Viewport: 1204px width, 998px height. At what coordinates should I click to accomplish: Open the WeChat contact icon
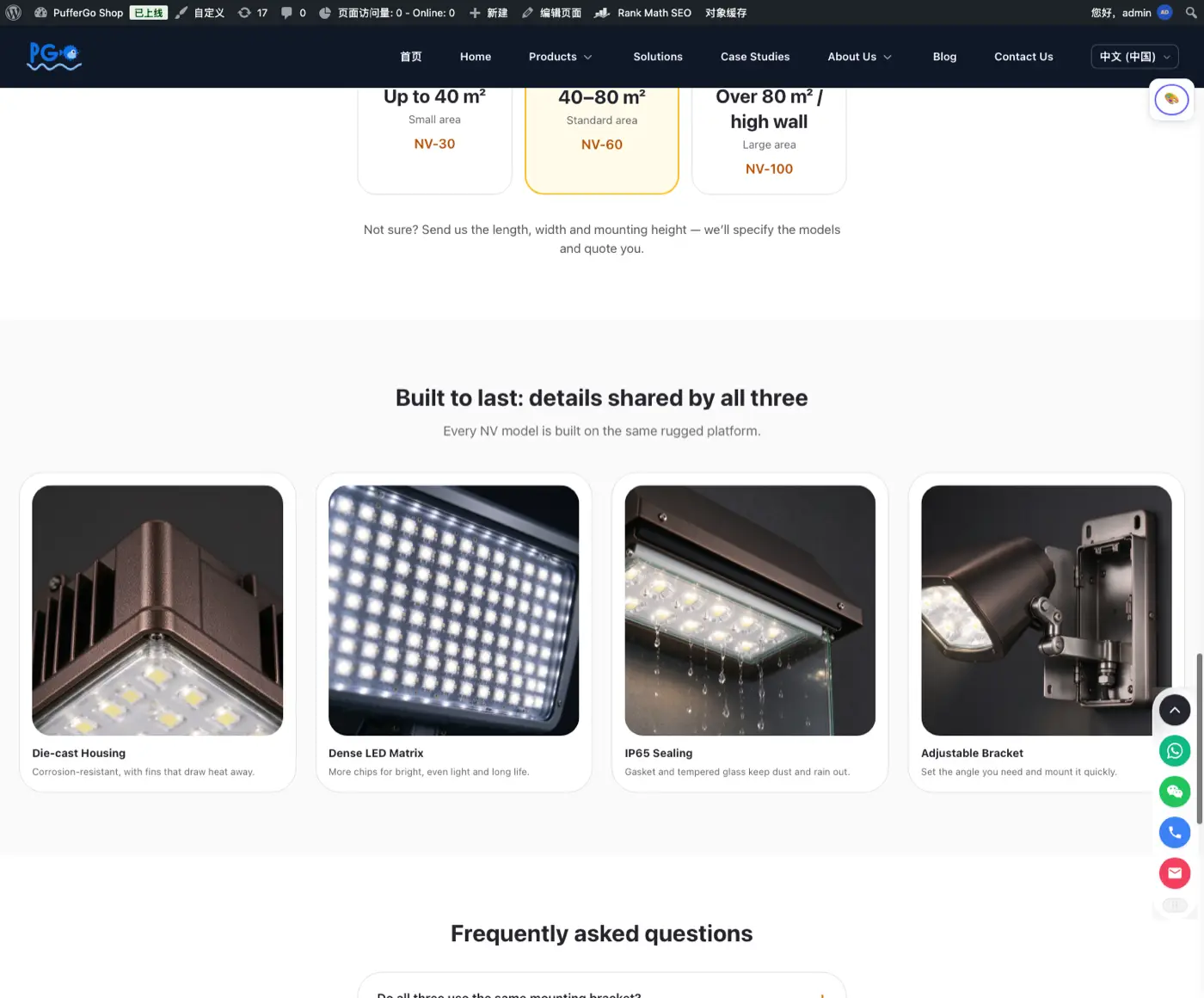pos(1175,792)
